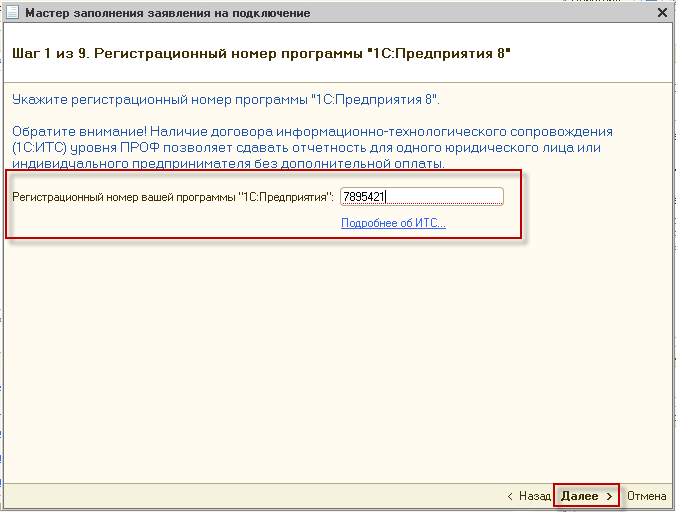Click the wizard document icon in title bar

[12, 13]
